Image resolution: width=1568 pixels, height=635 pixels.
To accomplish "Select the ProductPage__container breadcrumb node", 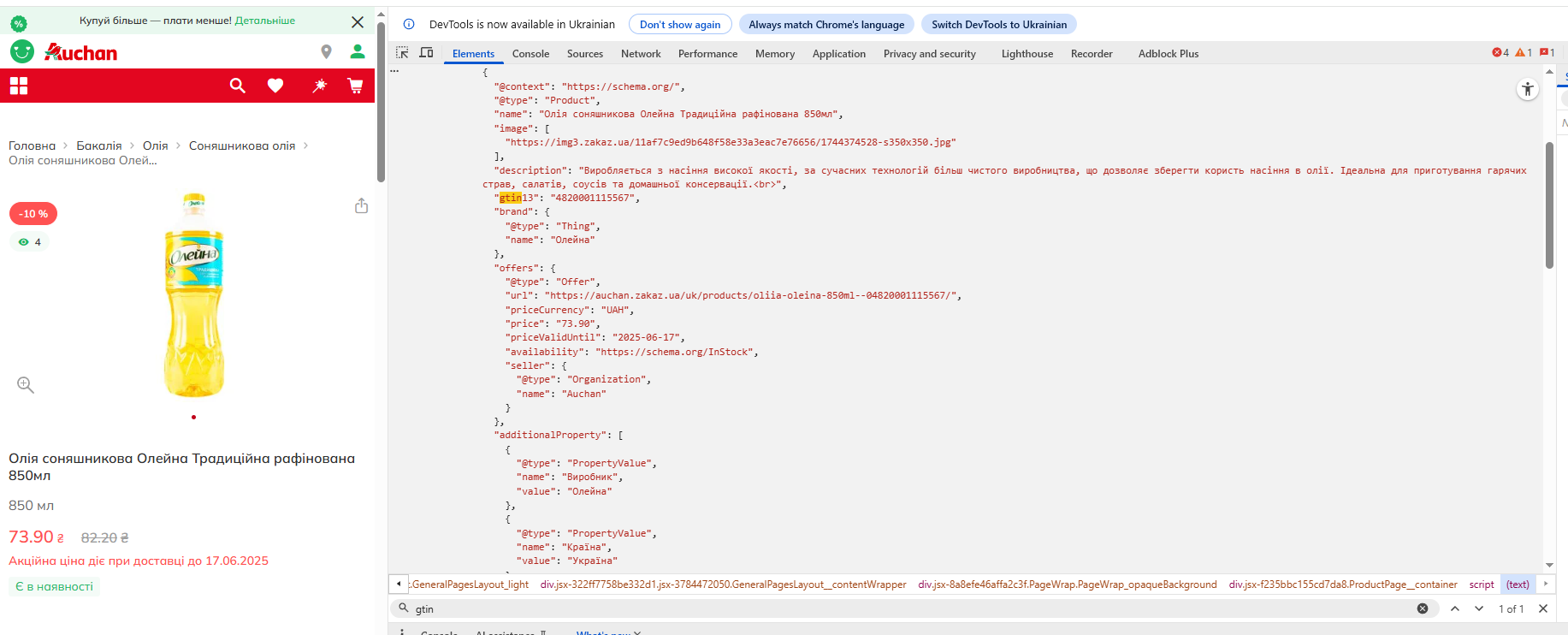I will (1343, 585).
